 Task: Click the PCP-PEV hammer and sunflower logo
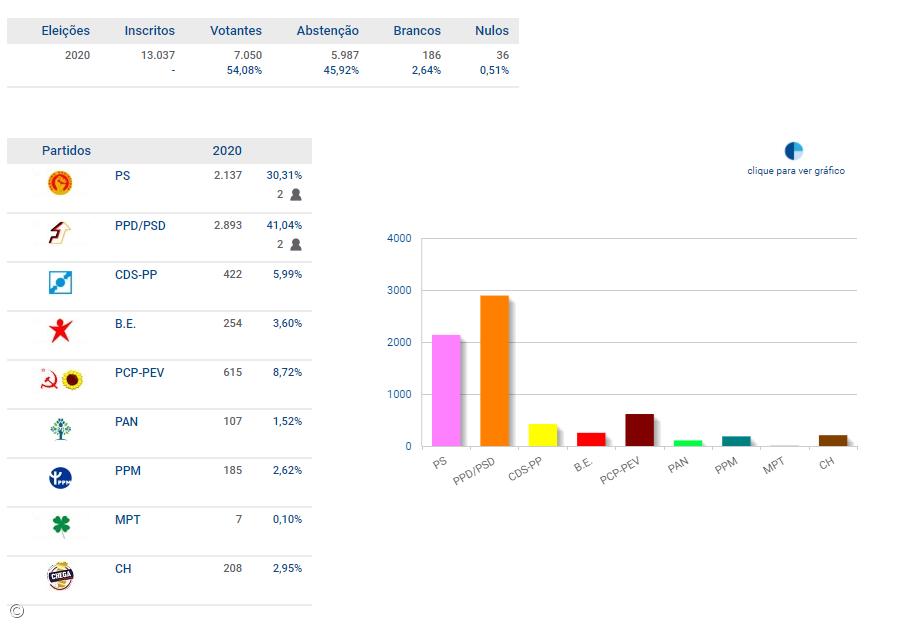click(x=61, y=379)
